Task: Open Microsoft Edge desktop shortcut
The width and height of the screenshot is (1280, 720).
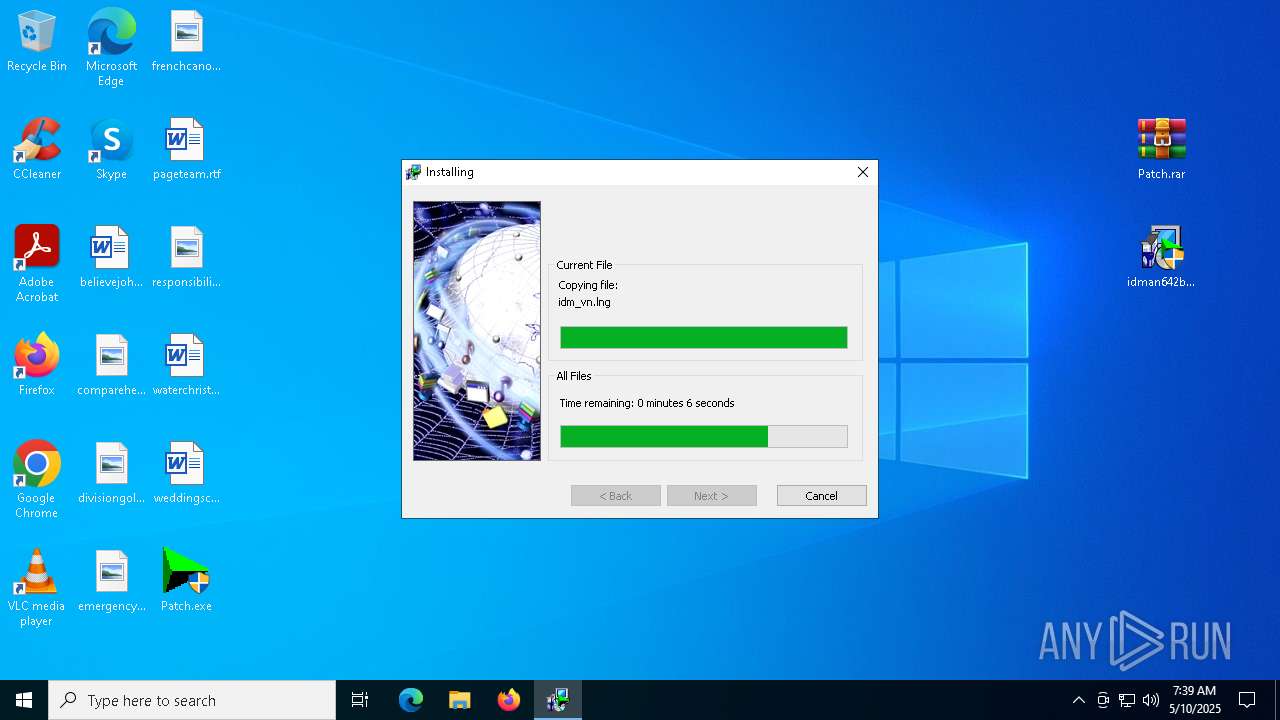Action: click(111, 47)
